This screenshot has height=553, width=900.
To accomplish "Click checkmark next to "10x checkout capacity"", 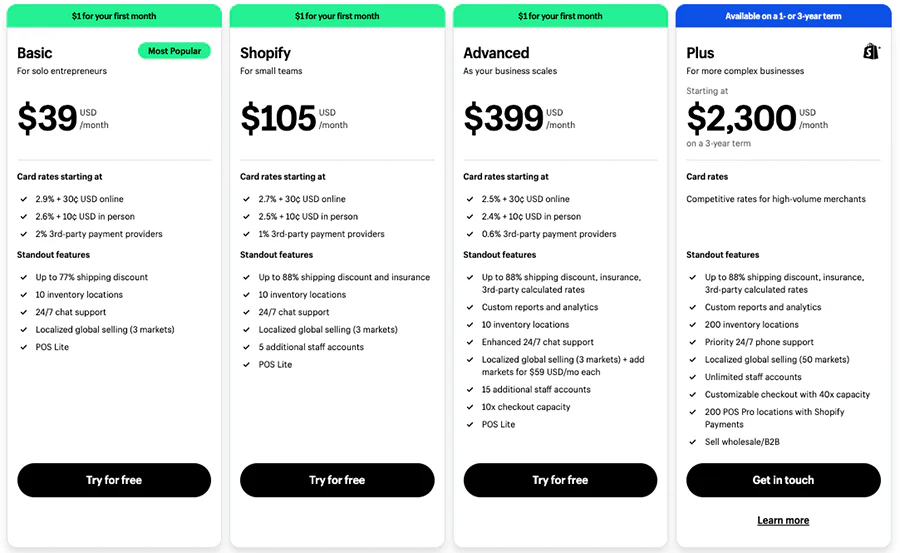I will click(x=468, y=407).
